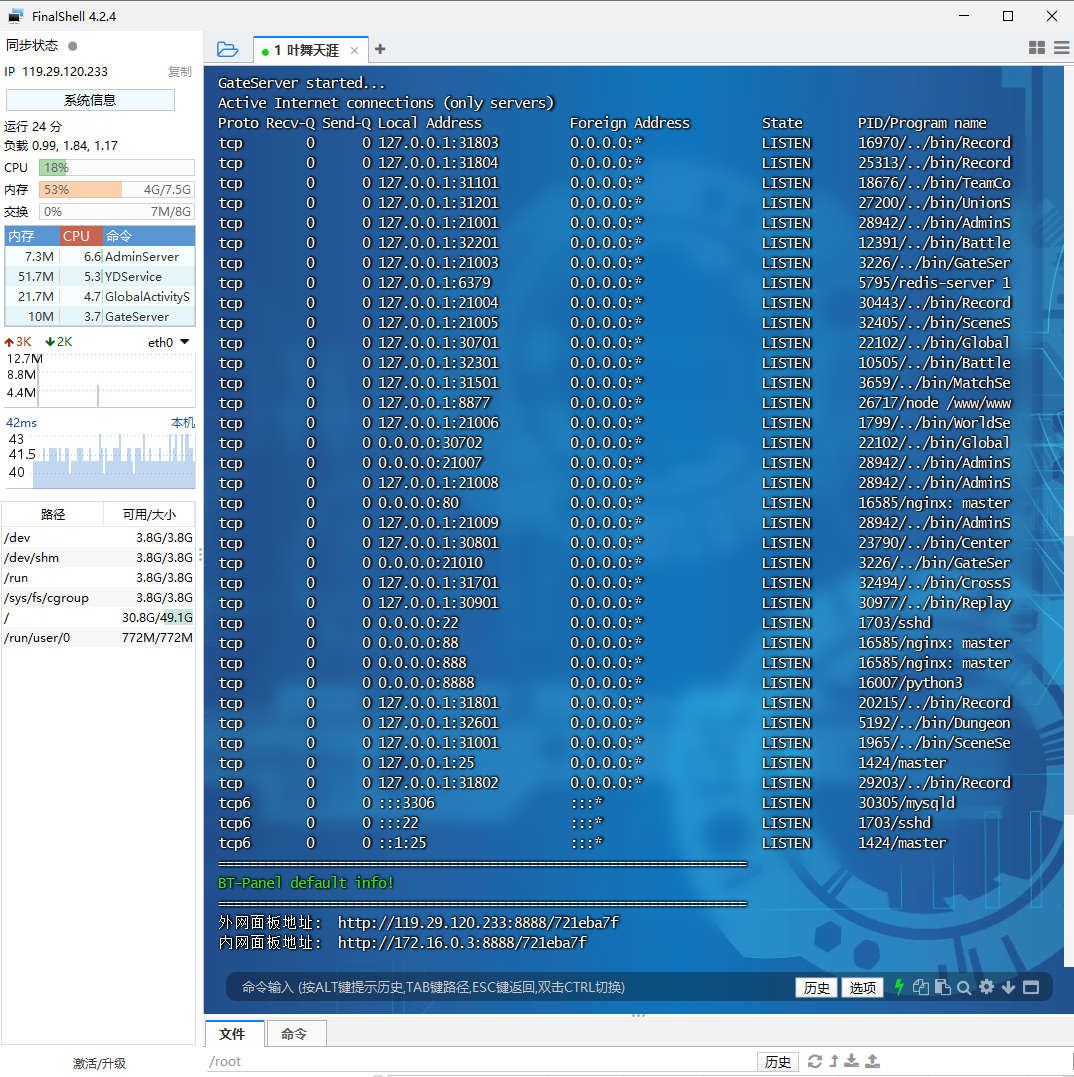Sort processes by the 命令 column header
The width and height of the screenshot is (1074, 1077).
(149, 236)
